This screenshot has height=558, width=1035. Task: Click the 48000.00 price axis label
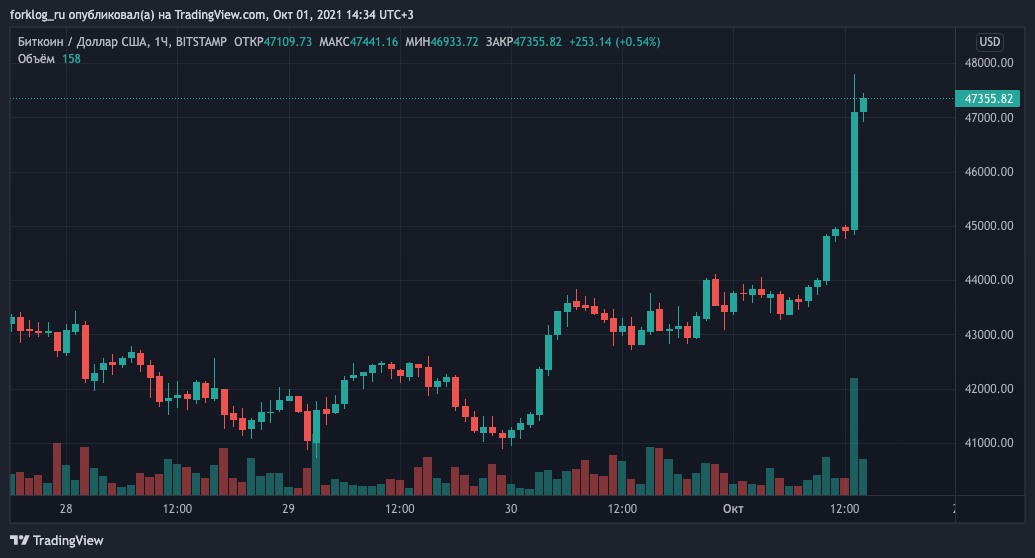pos(987,63)
